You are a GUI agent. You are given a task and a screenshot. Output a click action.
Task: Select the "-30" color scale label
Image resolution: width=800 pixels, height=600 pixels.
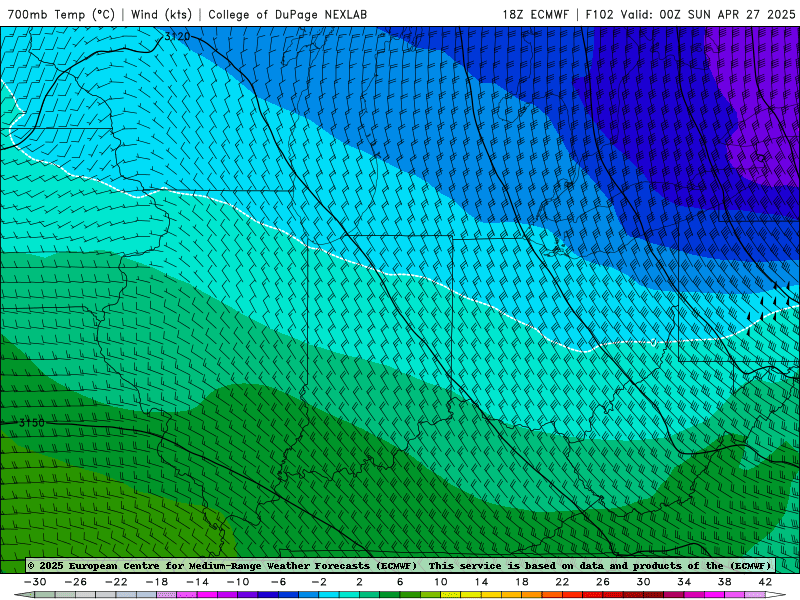coord(35,582)
